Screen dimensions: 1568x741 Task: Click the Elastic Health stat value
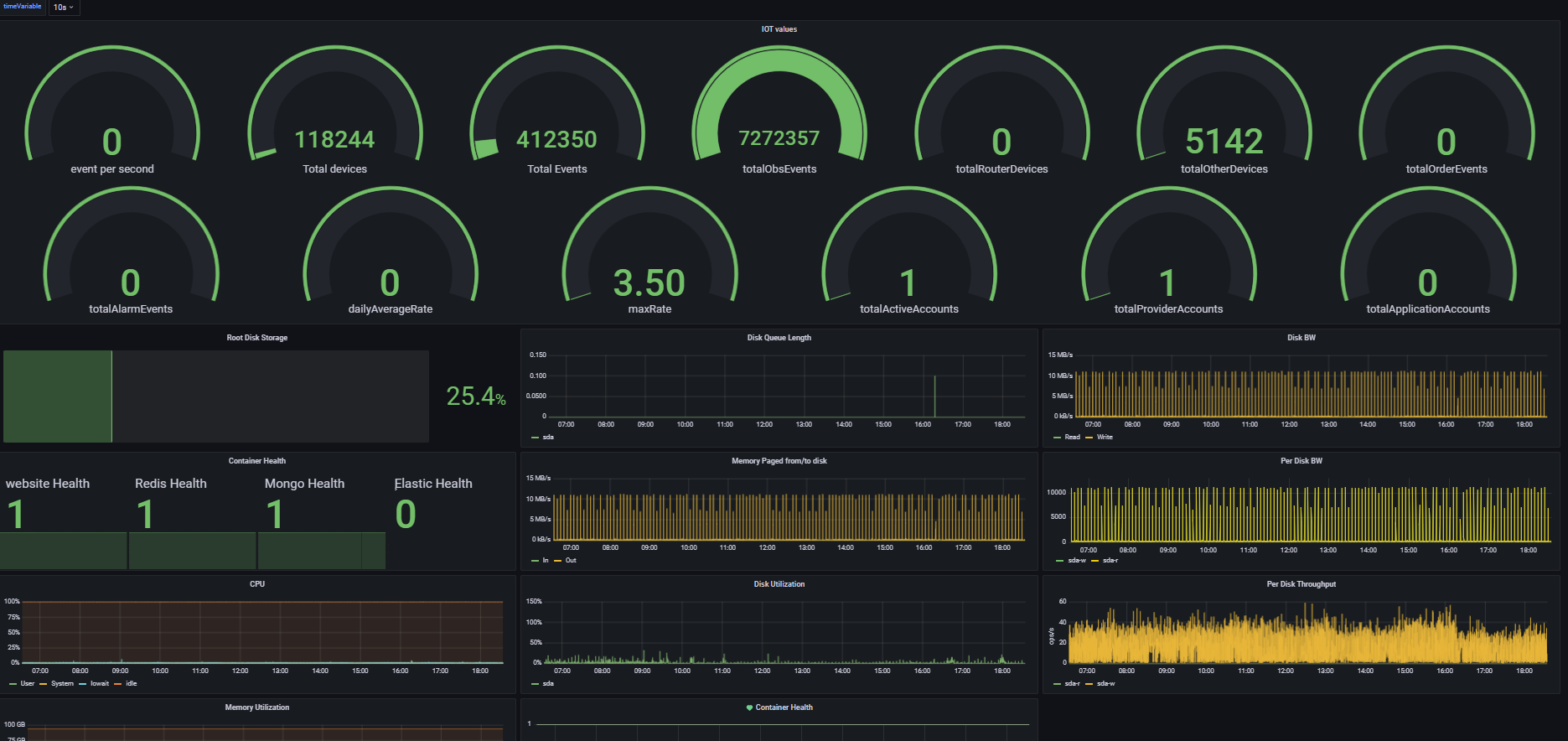coord(406,515)
